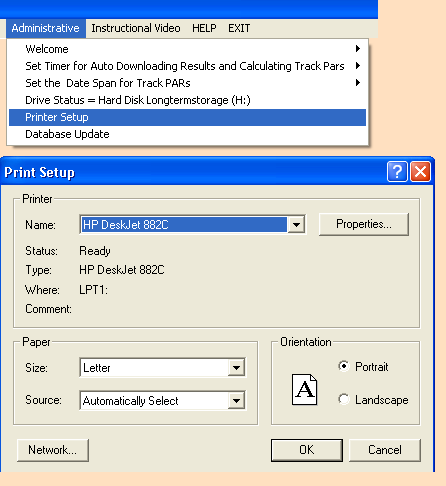Open the paper Size dropdown

[x=163, y=368]
